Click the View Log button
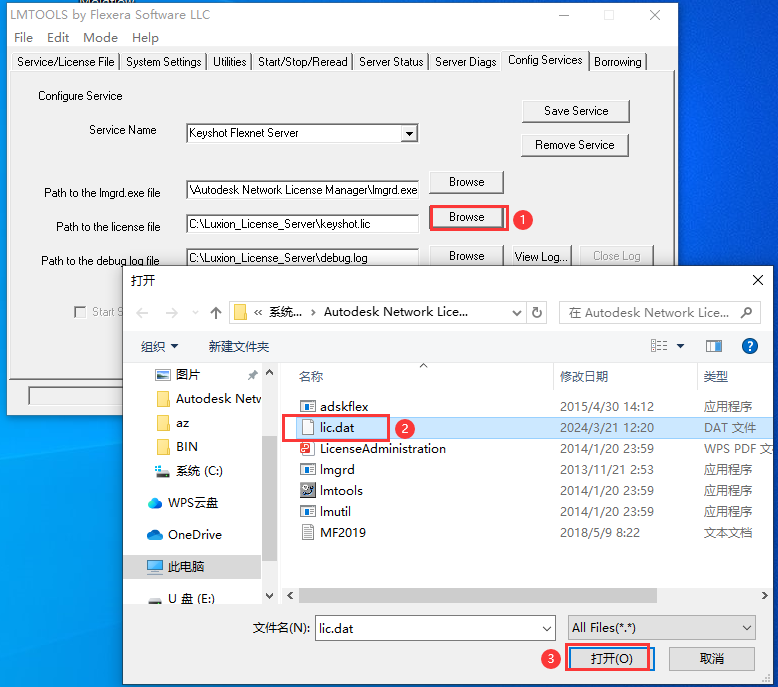This screenshot has height=687, width=778. (541, 256)
